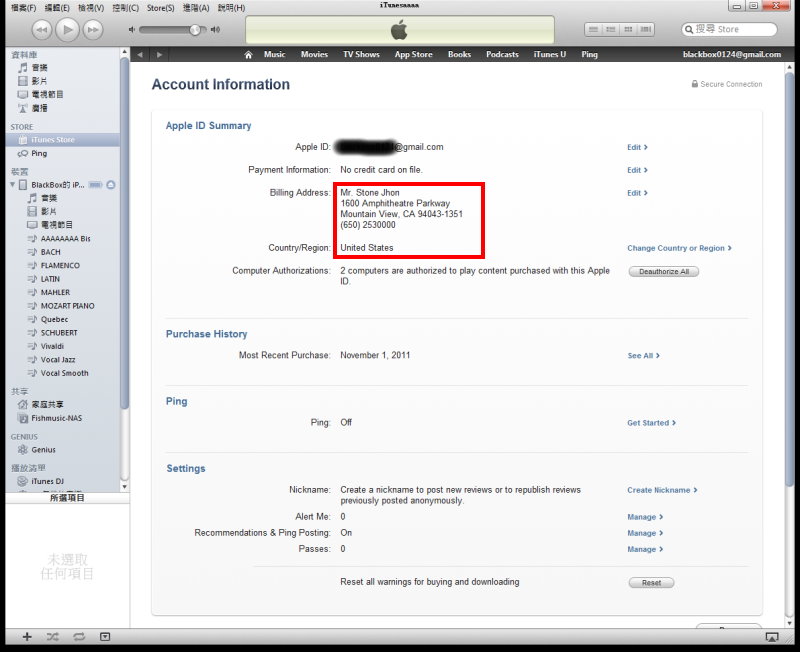Click Change Country or Region
This screenshot has width=800, height=652.
point(680,248)
